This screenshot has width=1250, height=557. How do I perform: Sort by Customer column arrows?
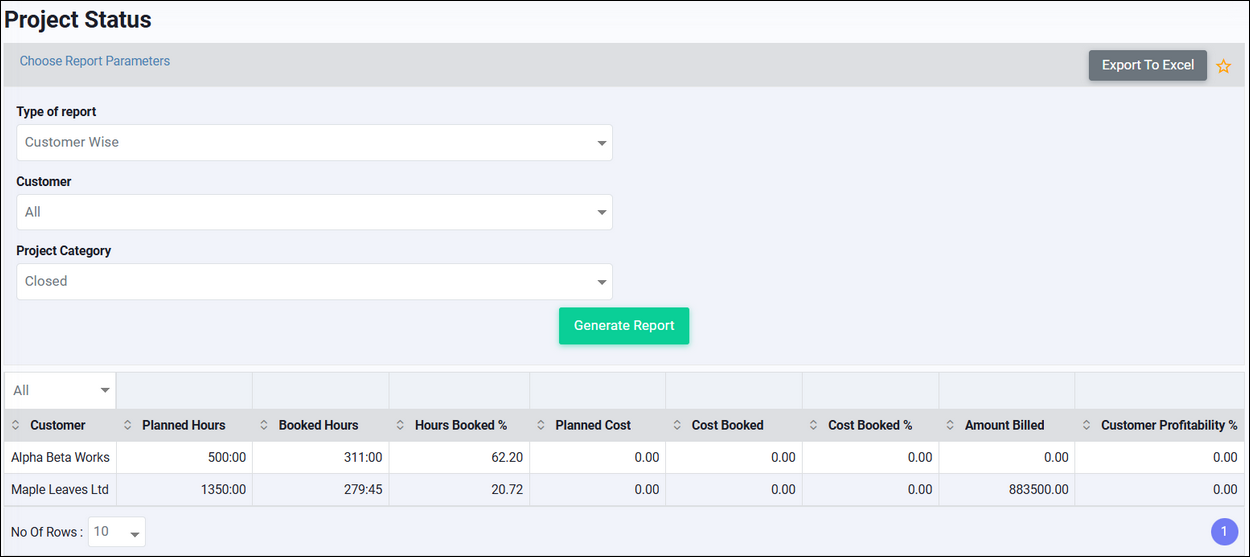[16, 425]
